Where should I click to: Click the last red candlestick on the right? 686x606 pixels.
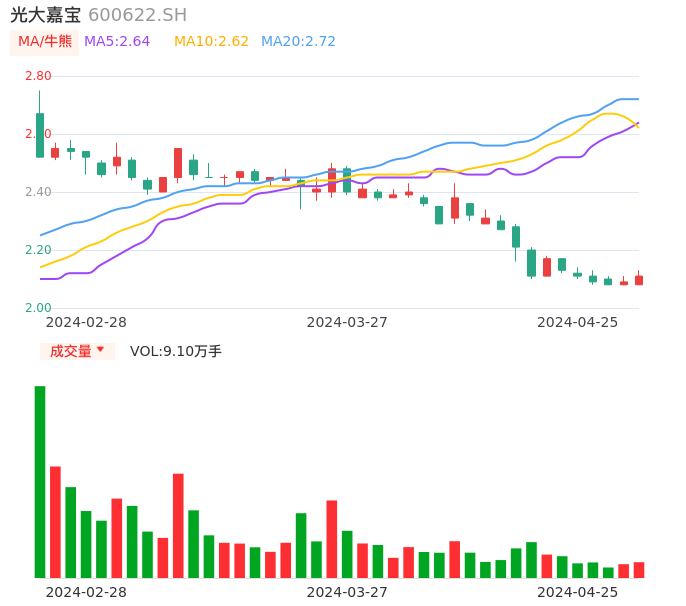639,281
